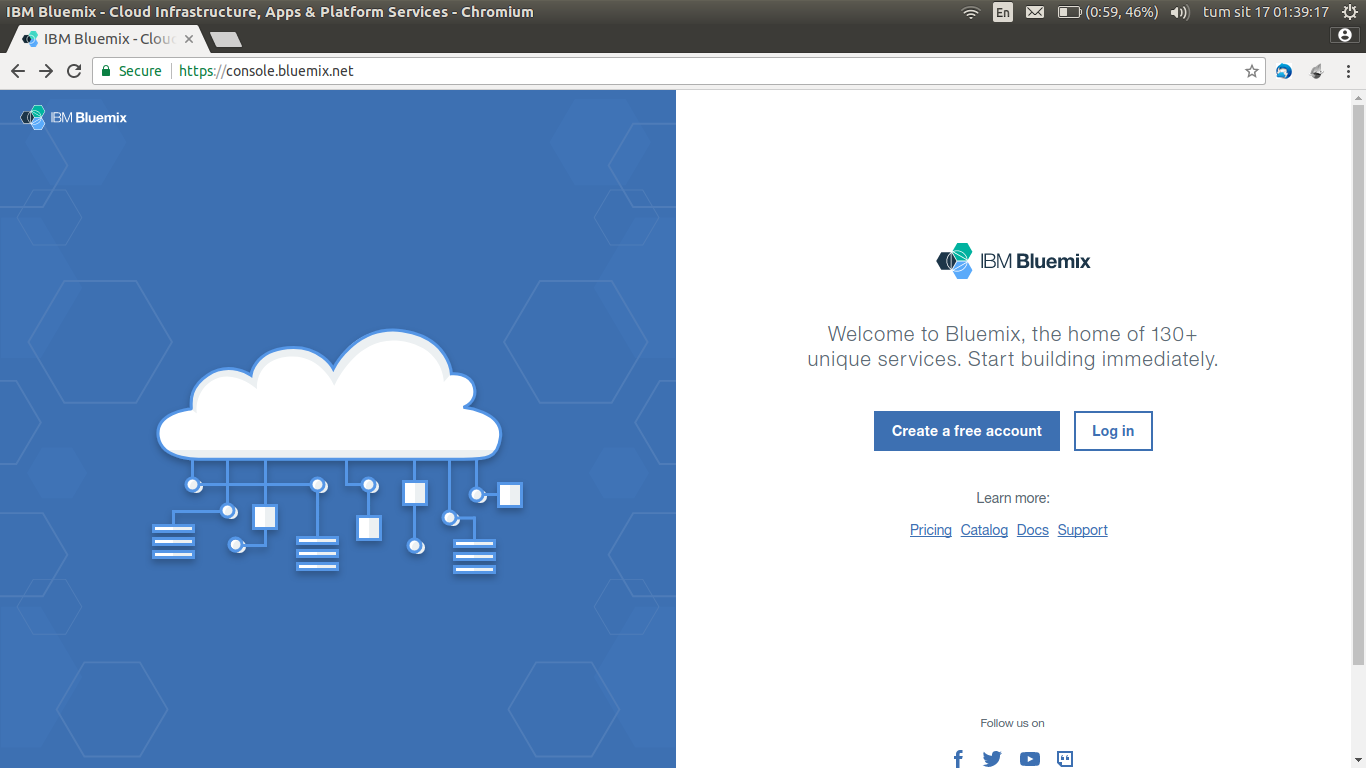This screenshot has width=1366, height=768.
Task: Reload the Bluemix page
Action: pos(74,71)
